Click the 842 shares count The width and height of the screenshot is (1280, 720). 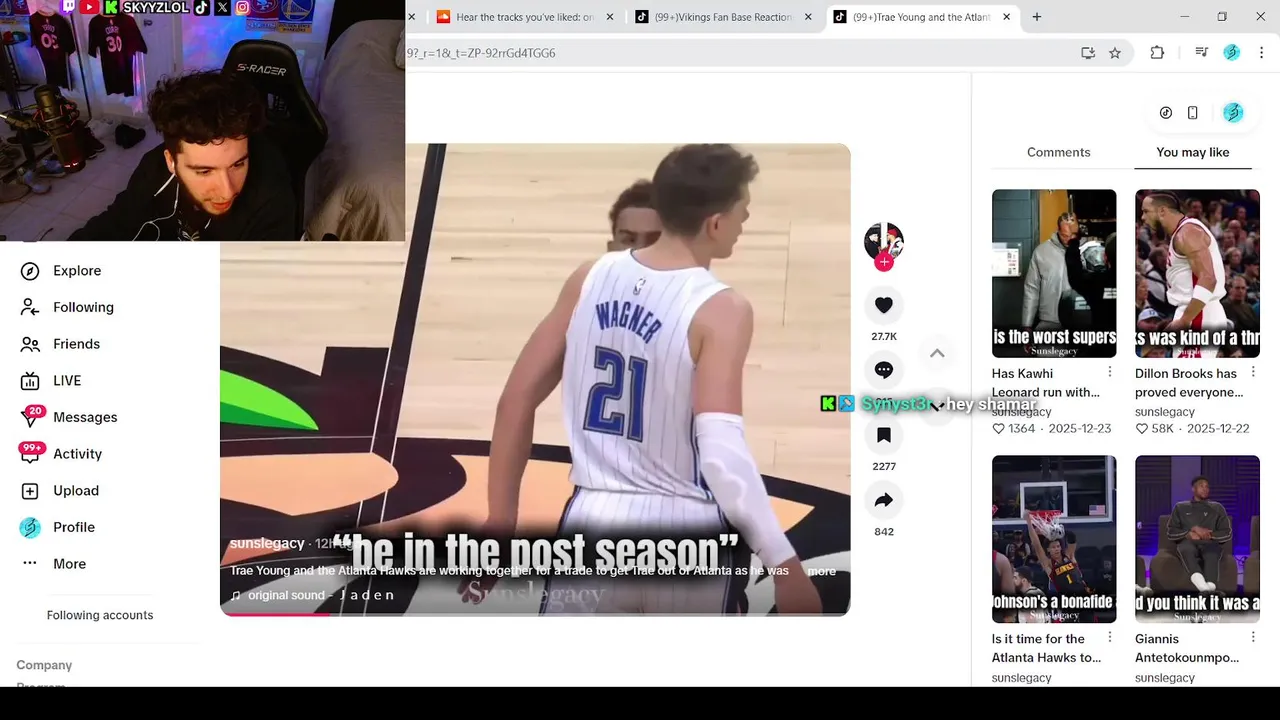[x=883, y=532]
